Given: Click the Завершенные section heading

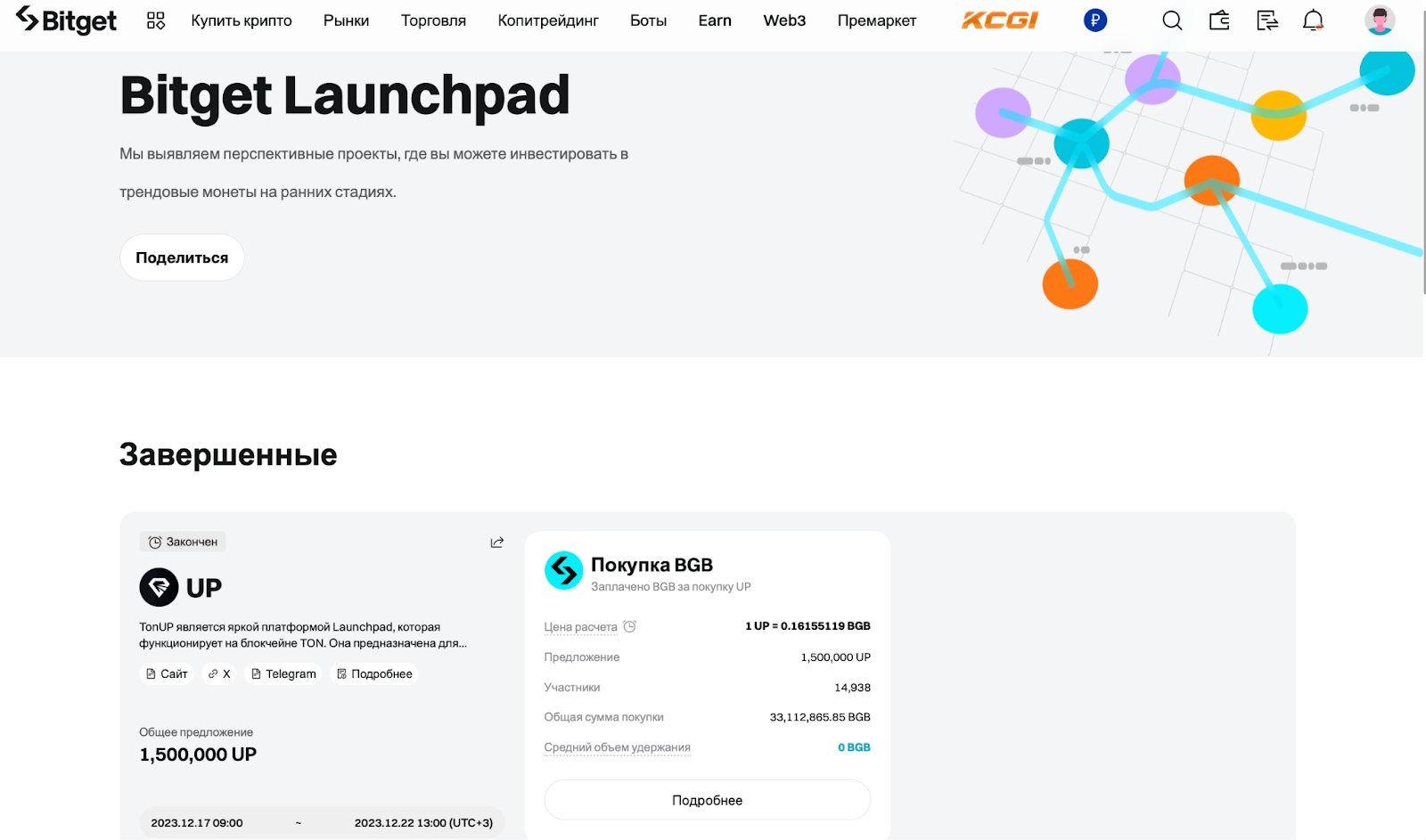Looking at the screenshot, I should [228, 455].
